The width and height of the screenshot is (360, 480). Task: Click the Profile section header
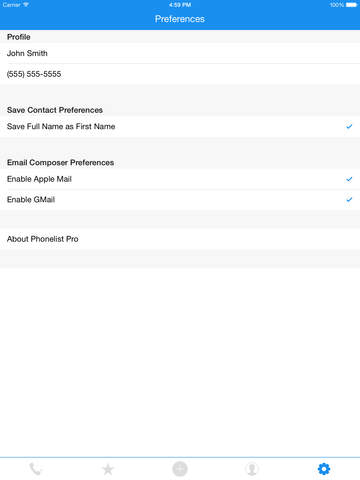click(19, 37)
